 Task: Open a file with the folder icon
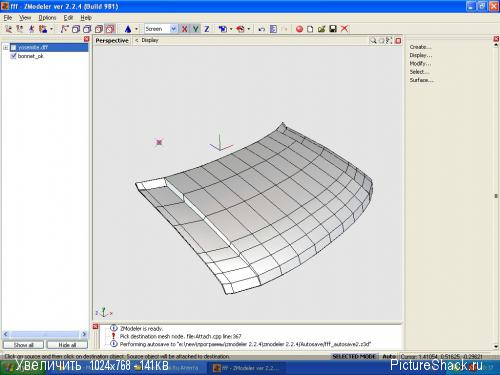pyautogui.click(x=322, y=29)
